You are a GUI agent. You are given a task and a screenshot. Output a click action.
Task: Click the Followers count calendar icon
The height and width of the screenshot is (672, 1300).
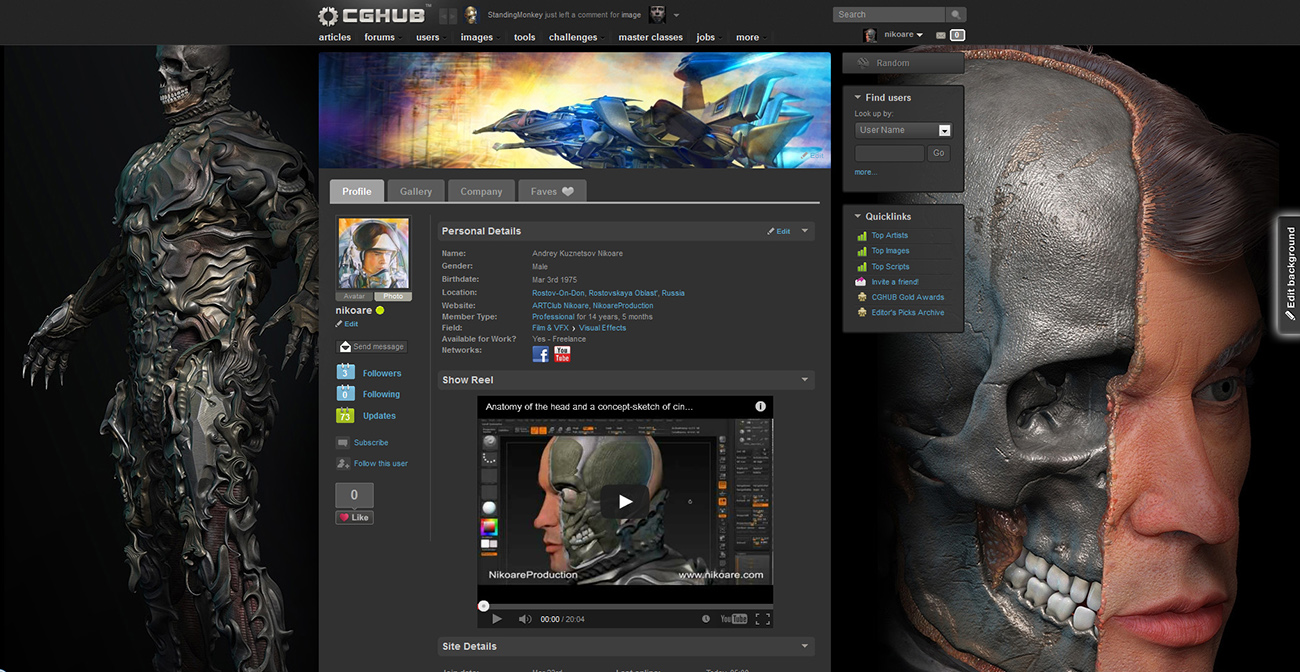pos(345,373)
